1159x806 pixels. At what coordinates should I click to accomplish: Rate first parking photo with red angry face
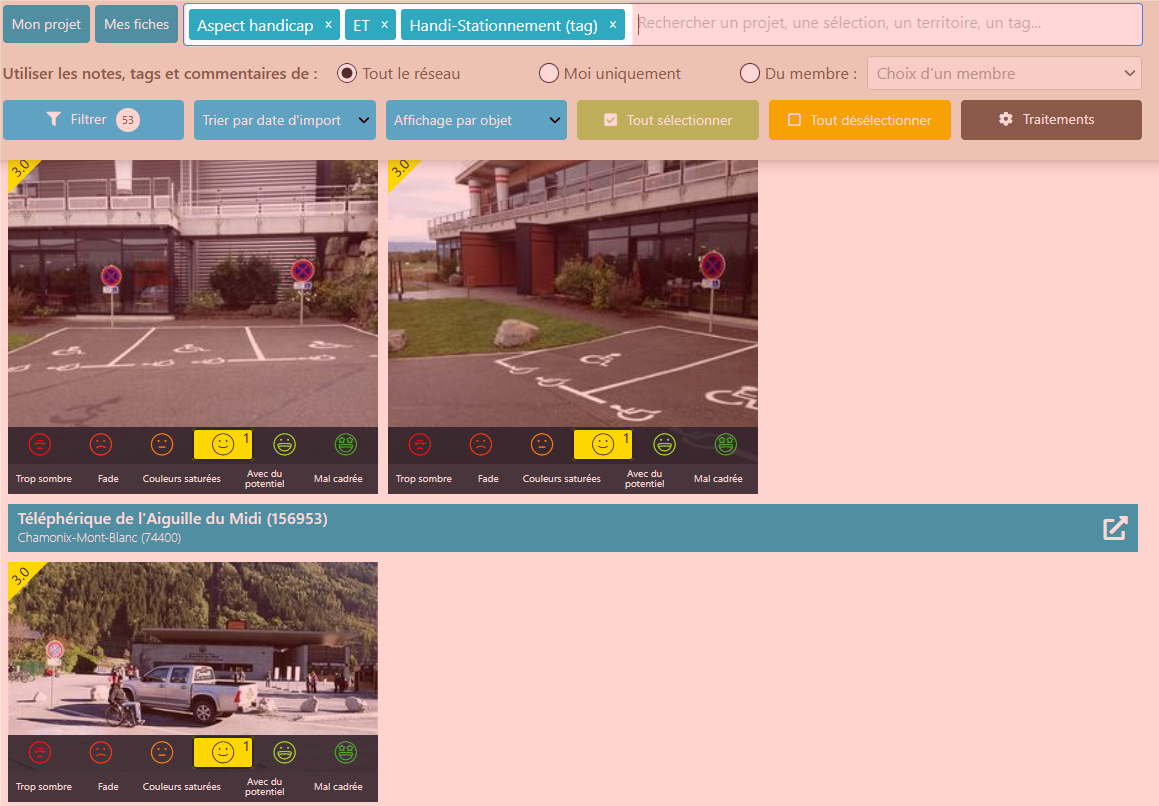[x=40, y=444]
